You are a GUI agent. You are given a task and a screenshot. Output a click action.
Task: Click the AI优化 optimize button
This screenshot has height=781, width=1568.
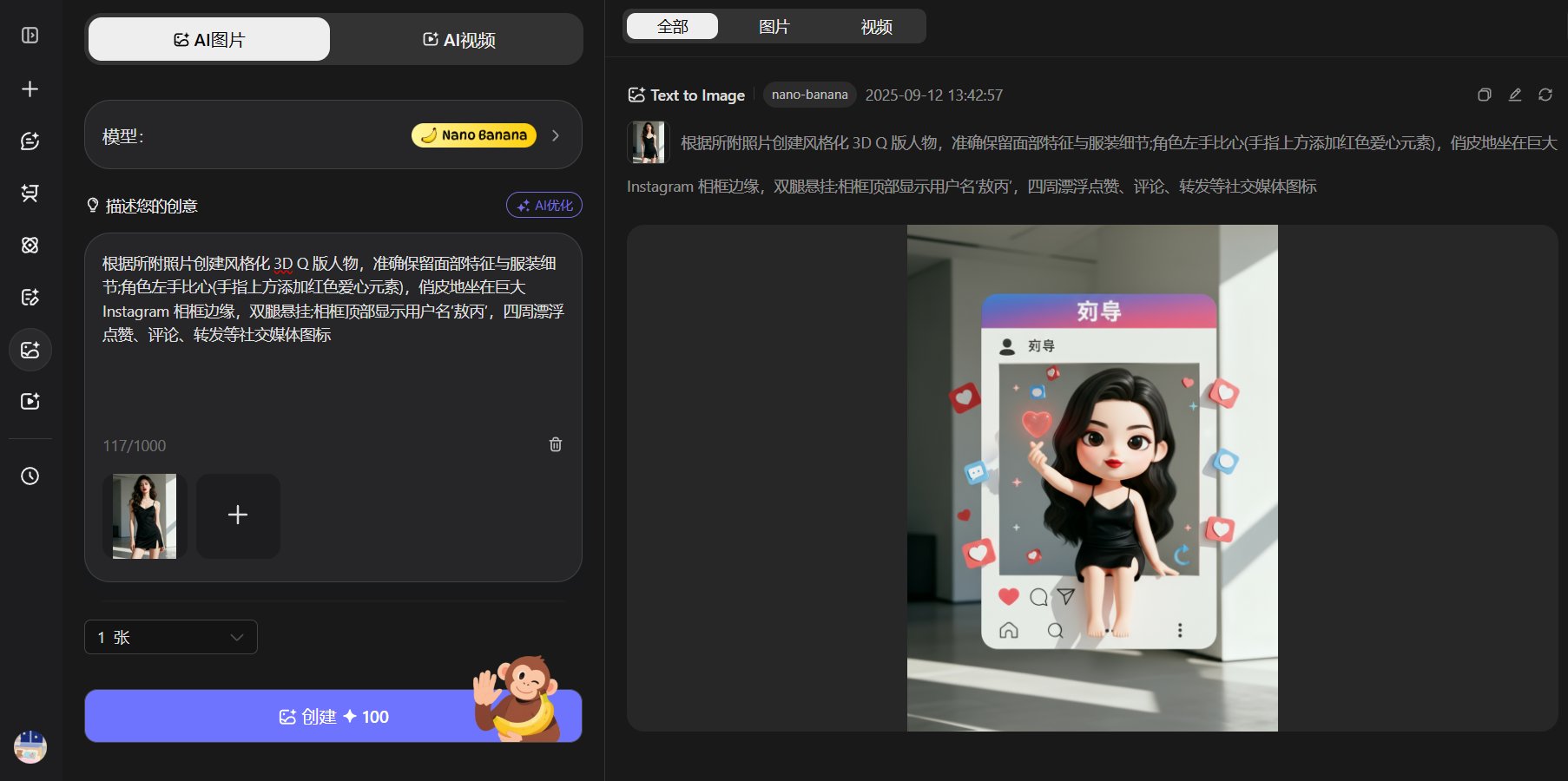click(544, 205)
